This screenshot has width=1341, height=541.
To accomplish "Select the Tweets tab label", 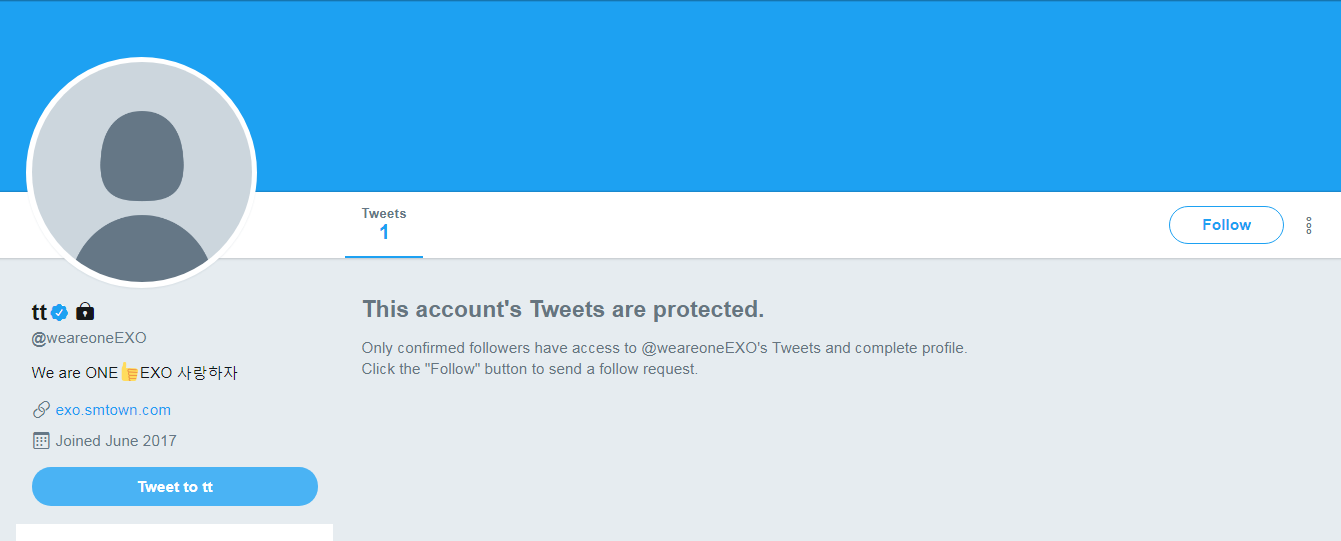I will (x=384, y=213).
